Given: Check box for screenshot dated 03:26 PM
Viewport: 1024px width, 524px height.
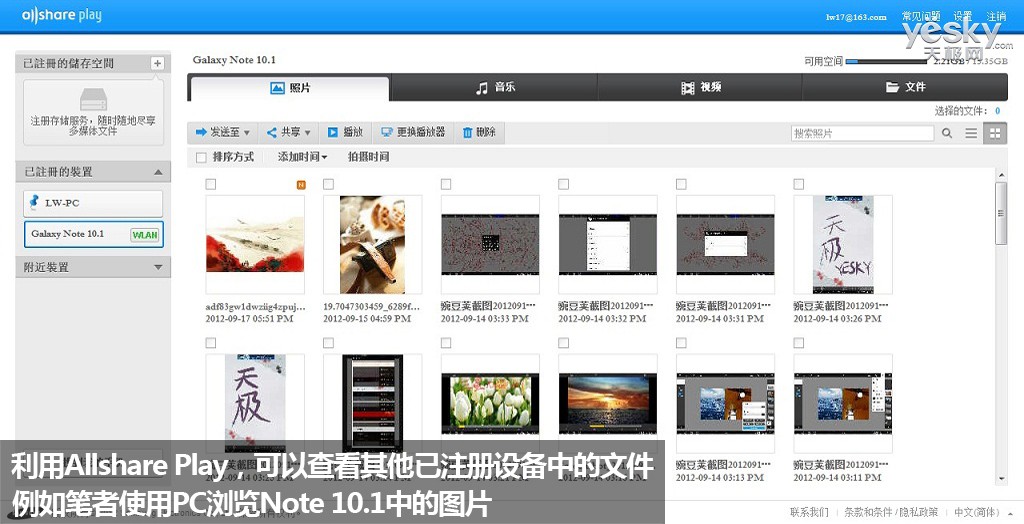Looking at the screenshot, I should coord(799,185).
